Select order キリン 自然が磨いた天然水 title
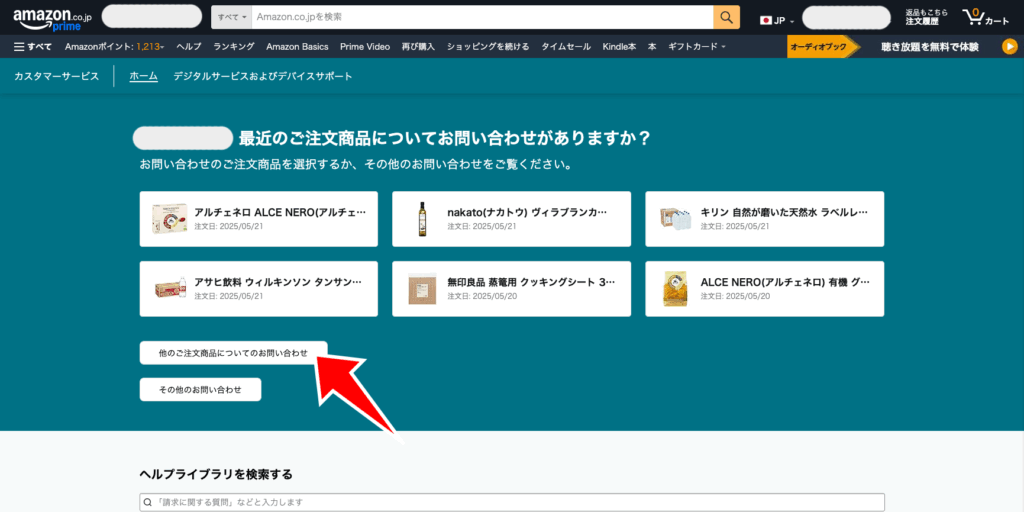Viewport: 1024px width, 512px height. pyautogui.click(x=784, y=212)
